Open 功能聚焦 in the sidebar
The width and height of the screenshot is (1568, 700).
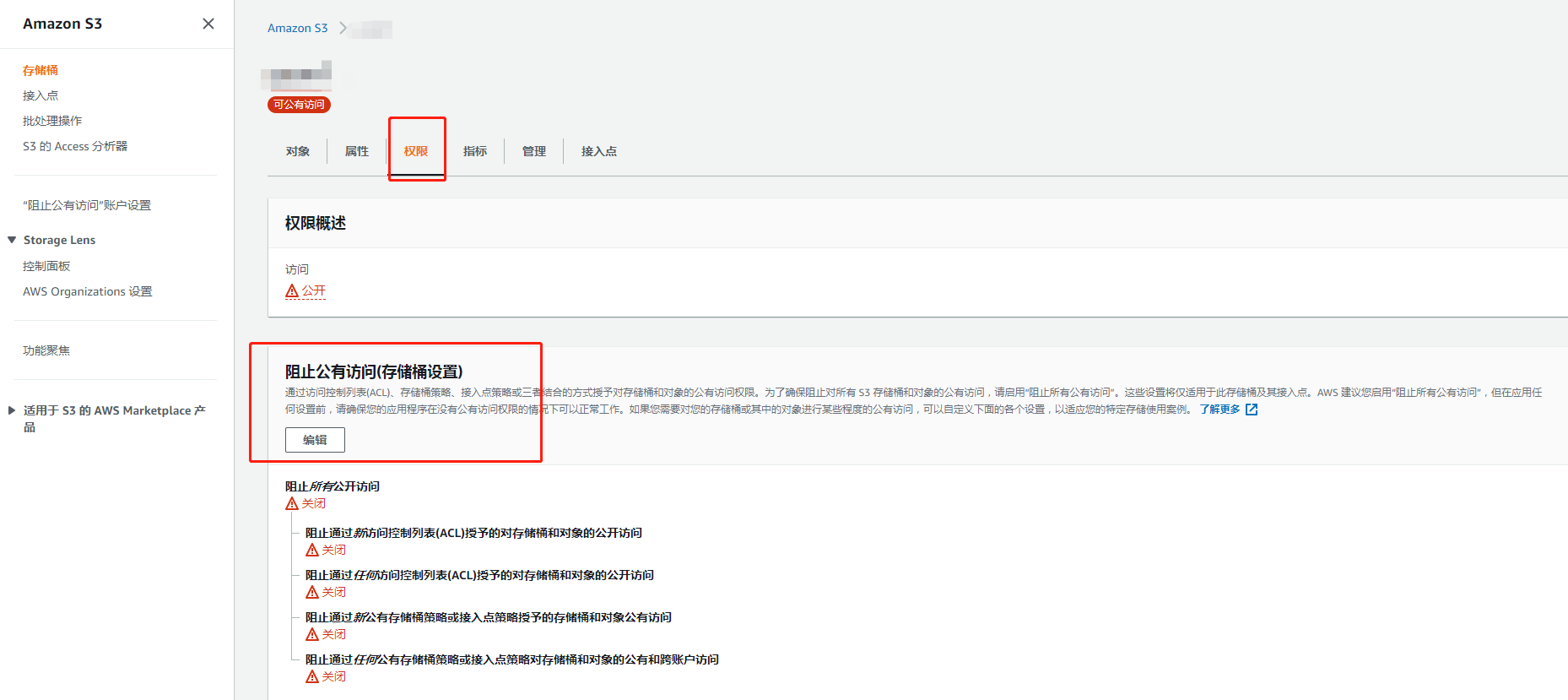46,350
